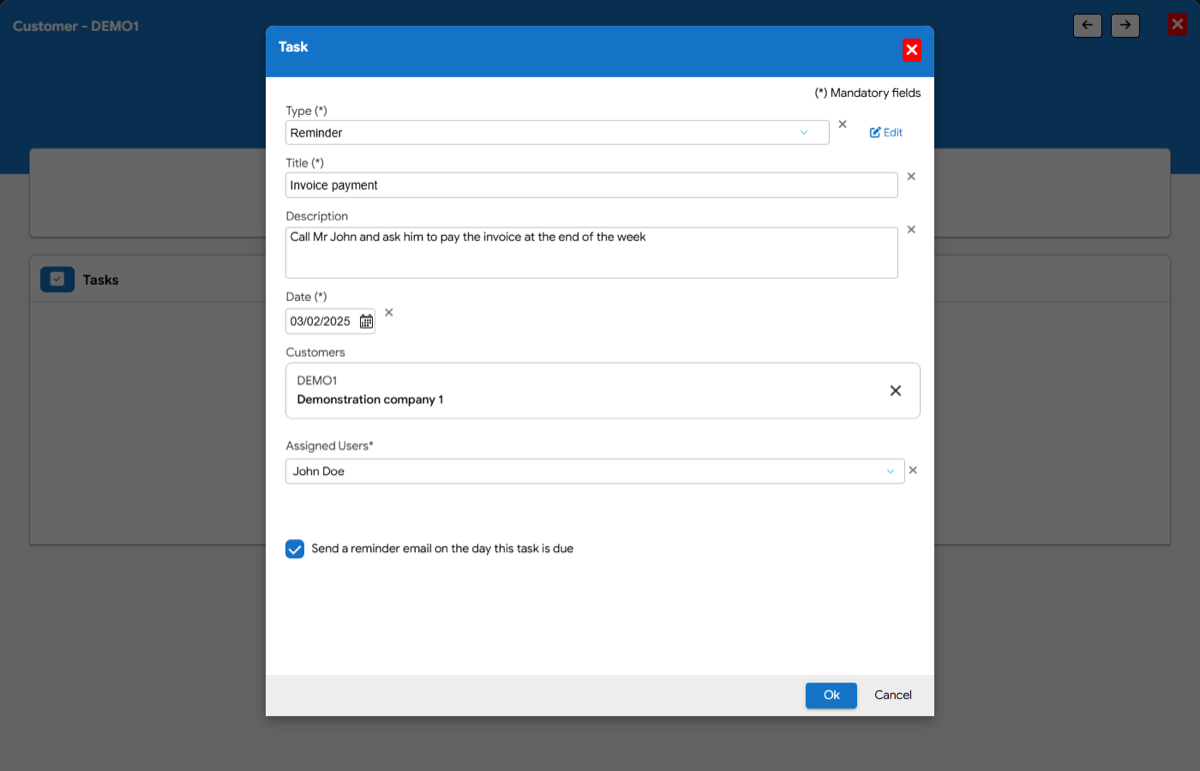Screen dimensions: 1200x771
Task: Open the Assigned Users dropdown showing John Doe
Action: click(594, 471)
